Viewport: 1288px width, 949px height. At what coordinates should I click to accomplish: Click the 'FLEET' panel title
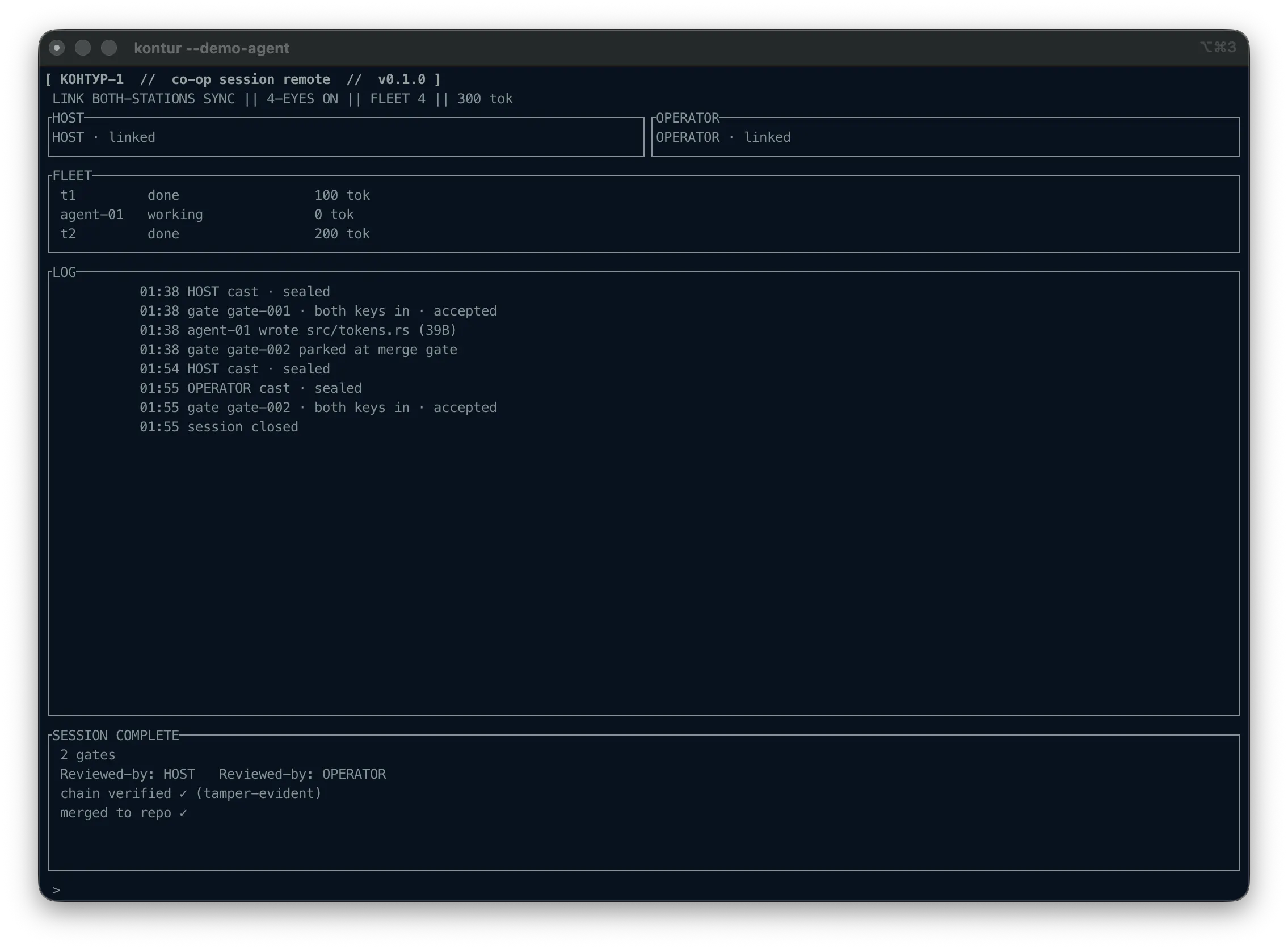pyautogui.click(x=72, y=176)
